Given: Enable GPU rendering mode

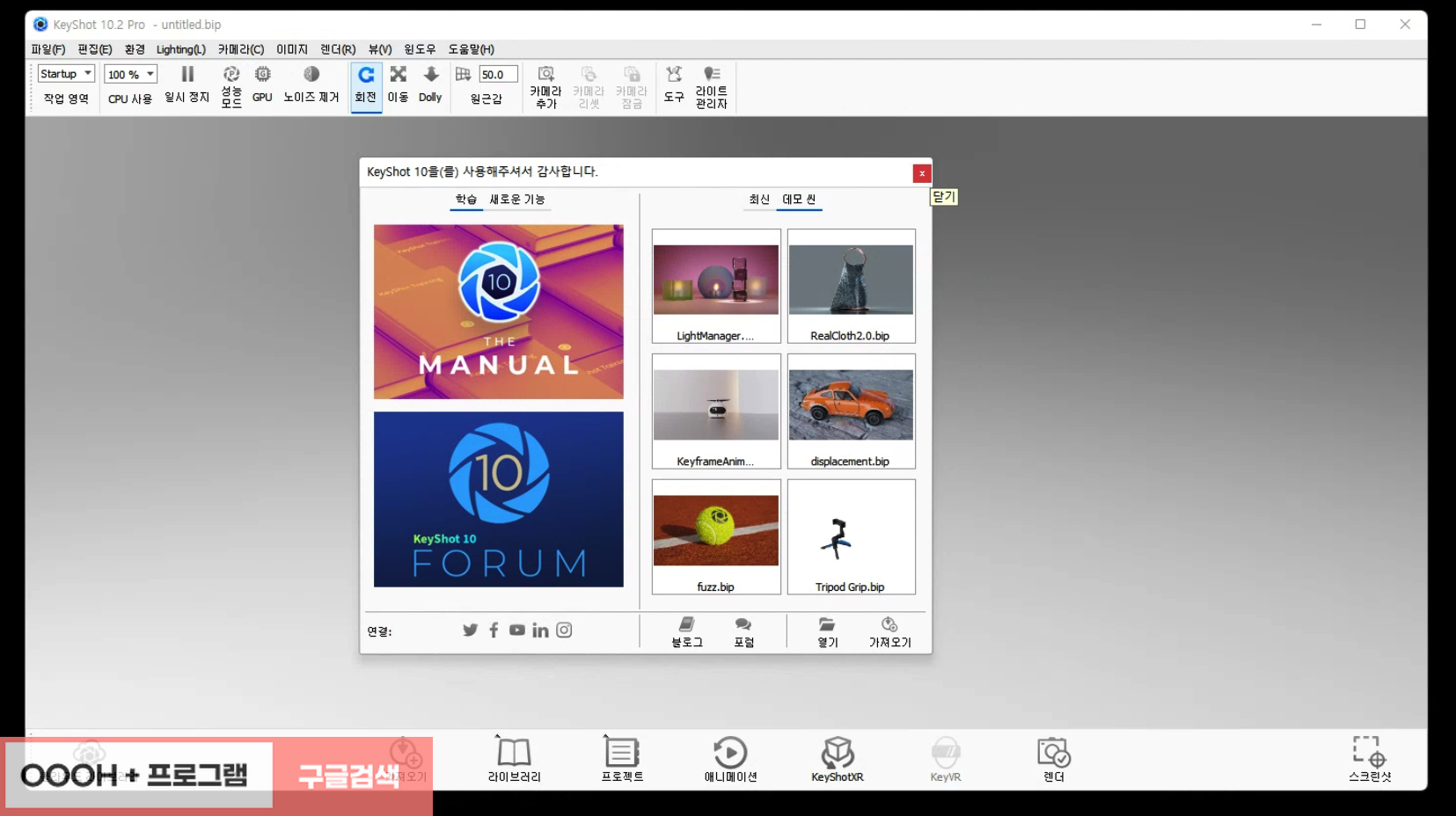Looking at the screenshot, I should (262, 84).
